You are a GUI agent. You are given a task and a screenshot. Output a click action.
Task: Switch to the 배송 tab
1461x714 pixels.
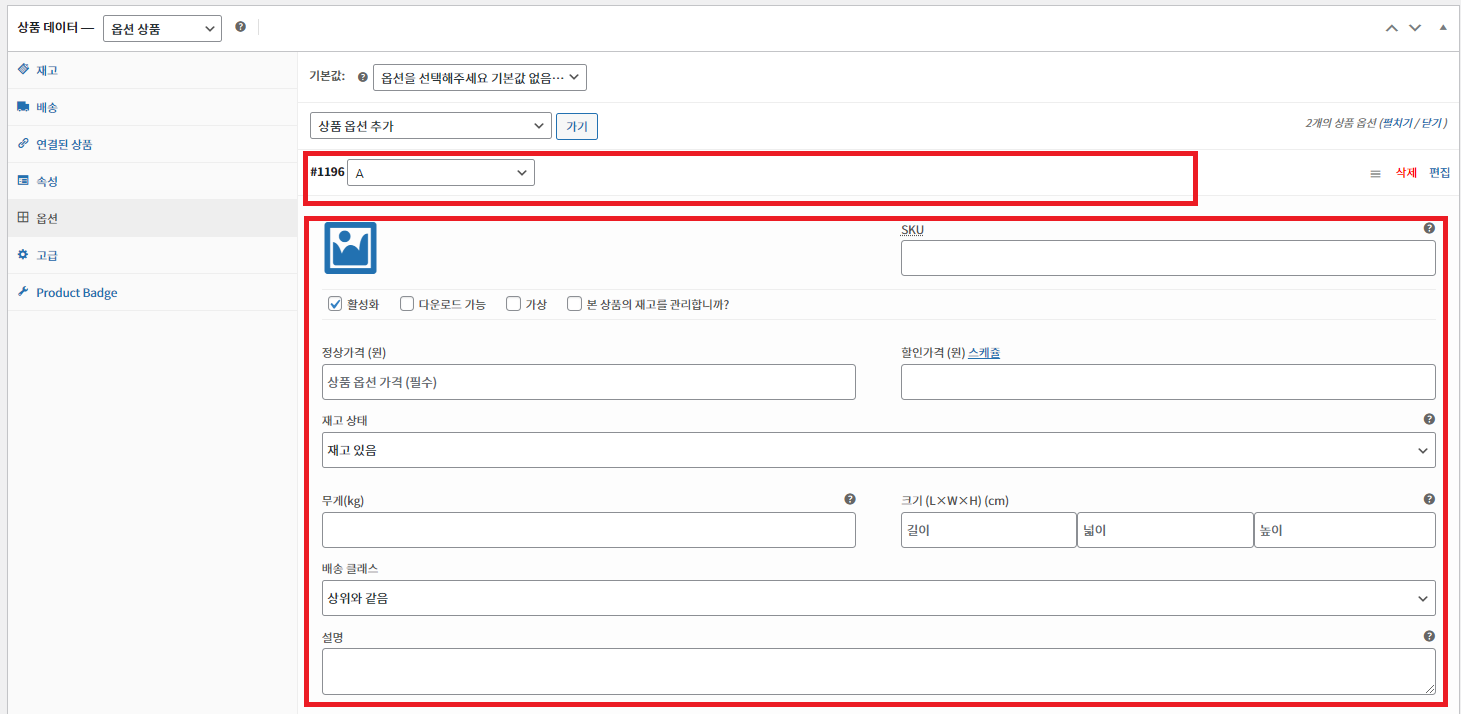(x=153, y=107)
